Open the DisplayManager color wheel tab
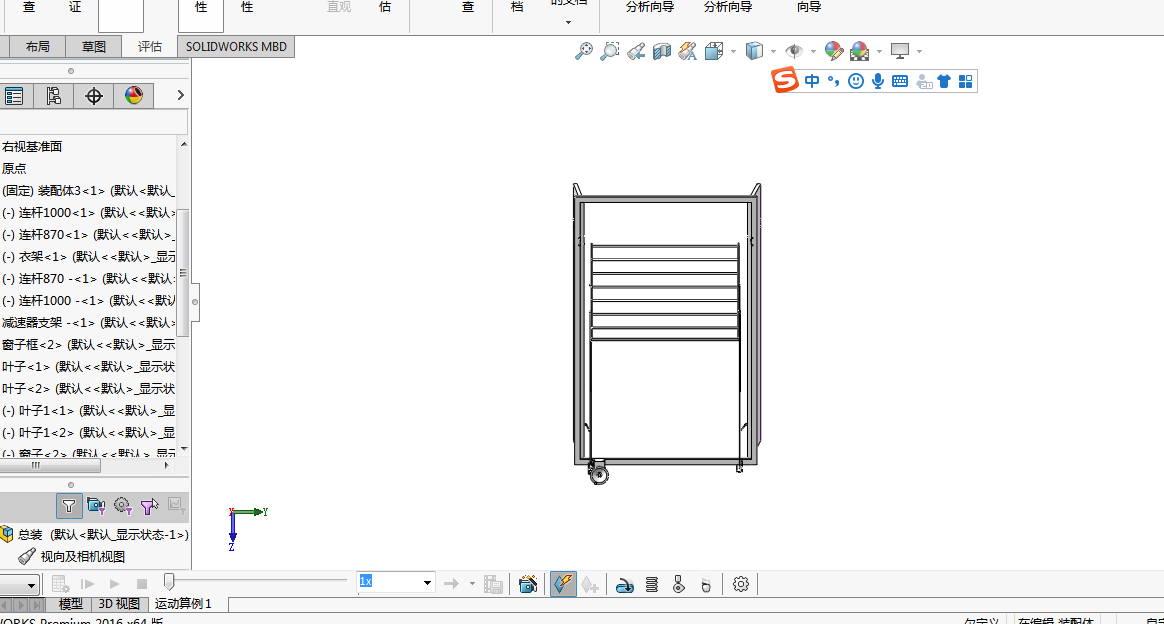1164x624 pixels. click(x=134, y=96)
